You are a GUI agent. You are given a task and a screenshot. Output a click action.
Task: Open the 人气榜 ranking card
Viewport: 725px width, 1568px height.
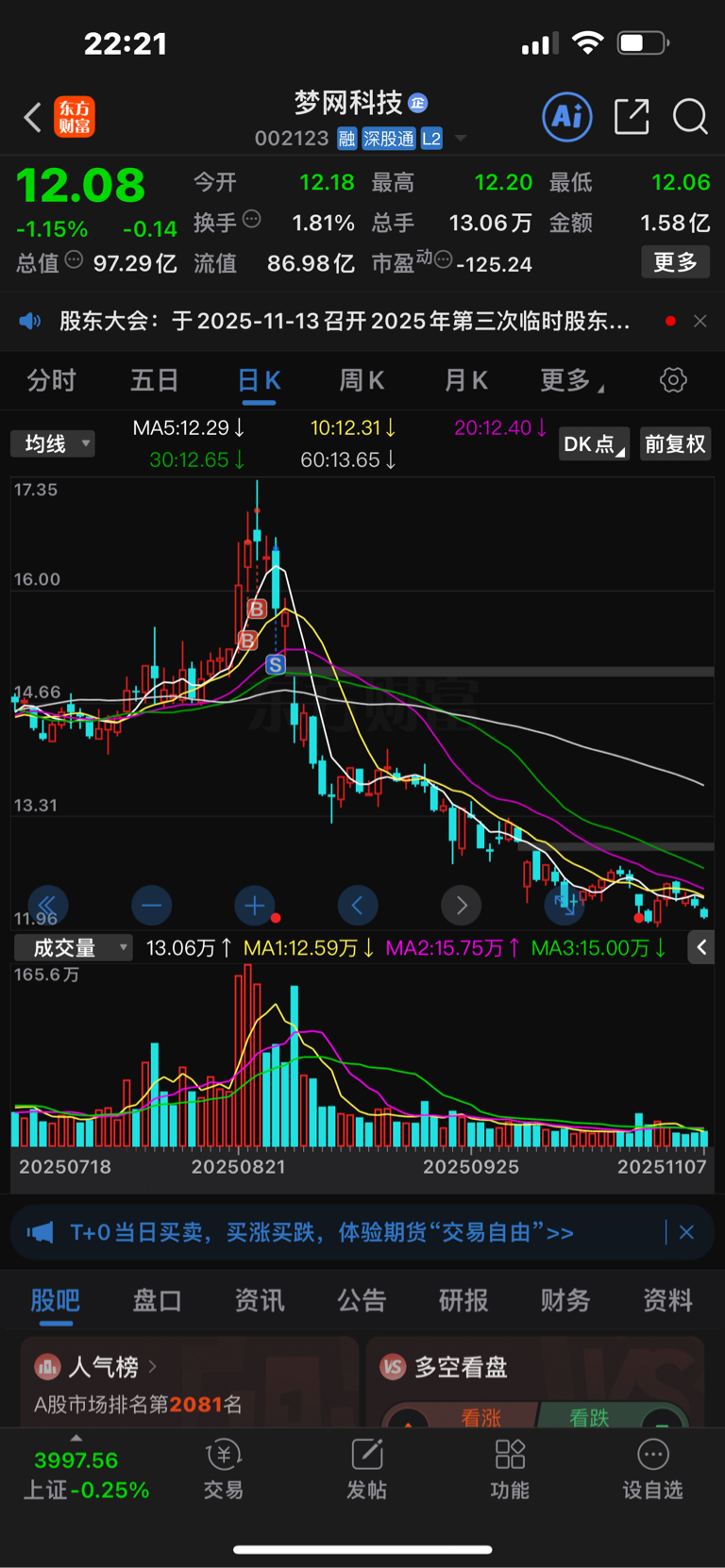[190, 1381]
